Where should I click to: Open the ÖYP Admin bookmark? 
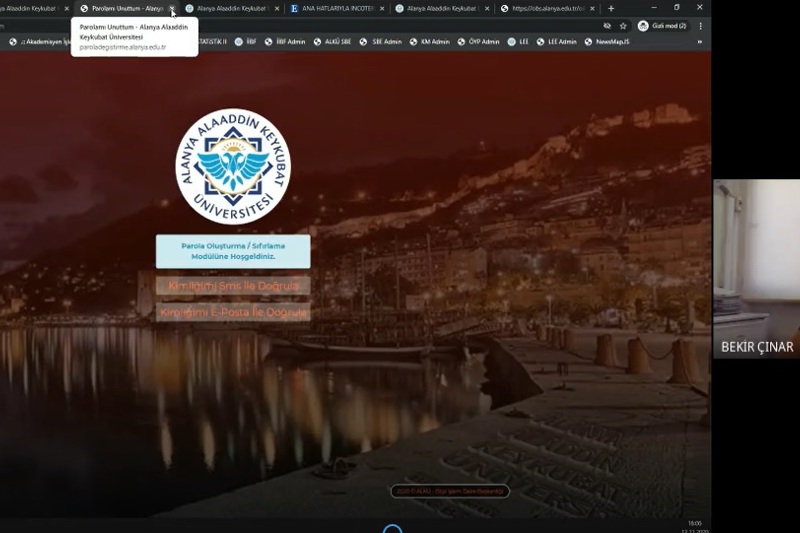(x=478, y=42)
